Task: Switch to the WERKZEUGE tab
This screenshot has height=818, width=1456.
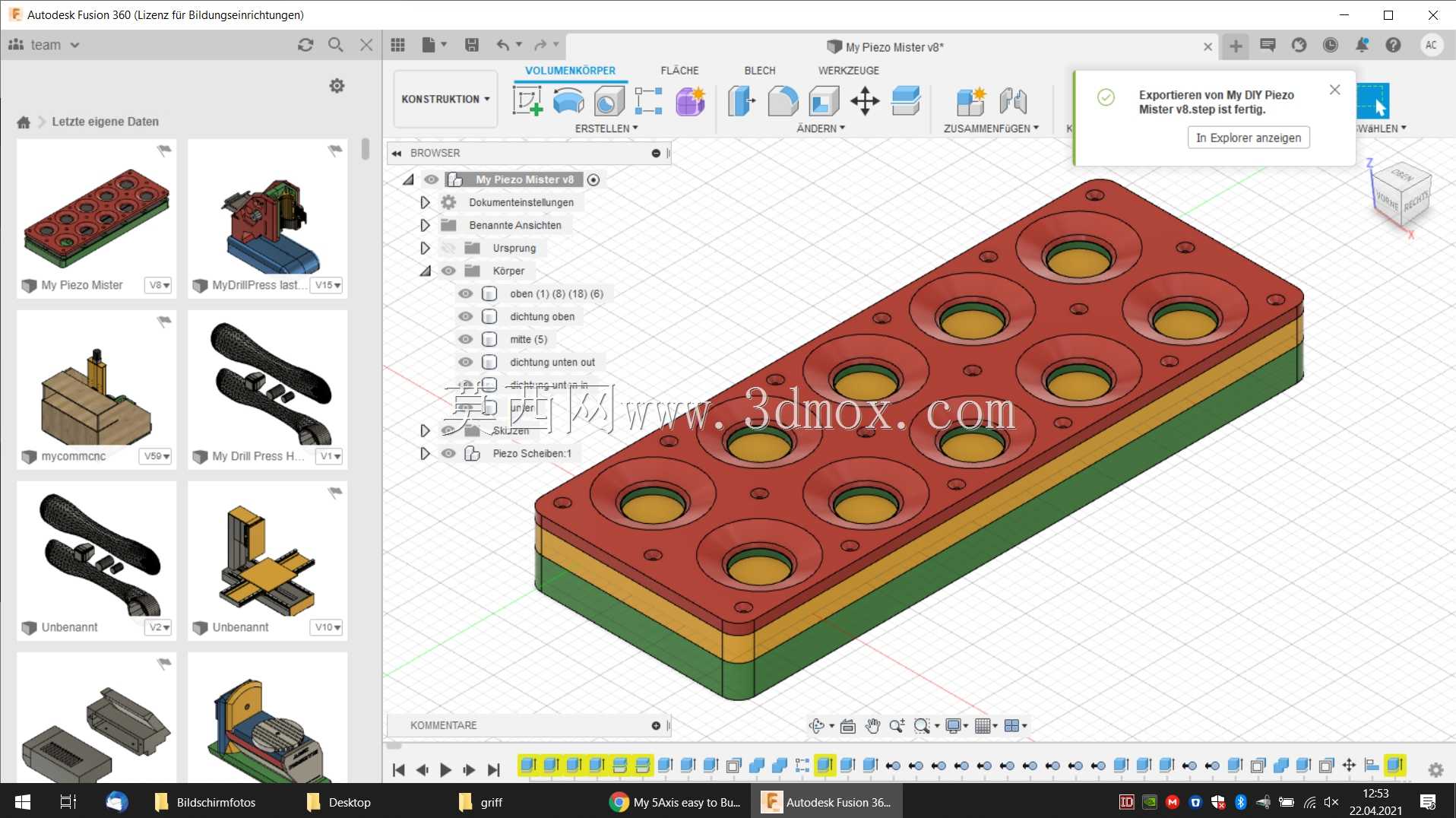Action: click(849, 71)
